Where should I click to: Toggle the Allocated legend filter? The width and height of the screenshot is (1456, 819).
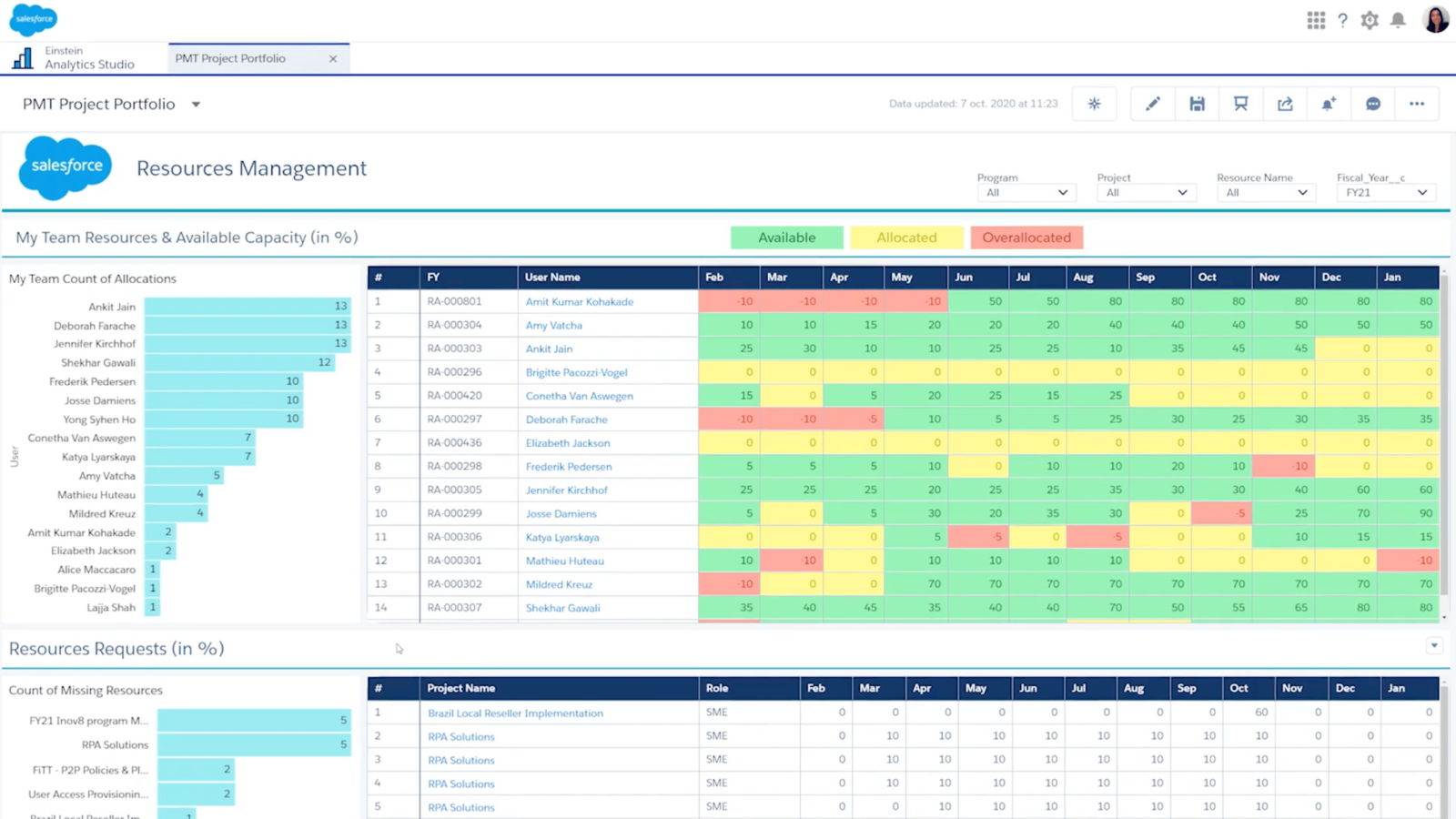(906, 238)
